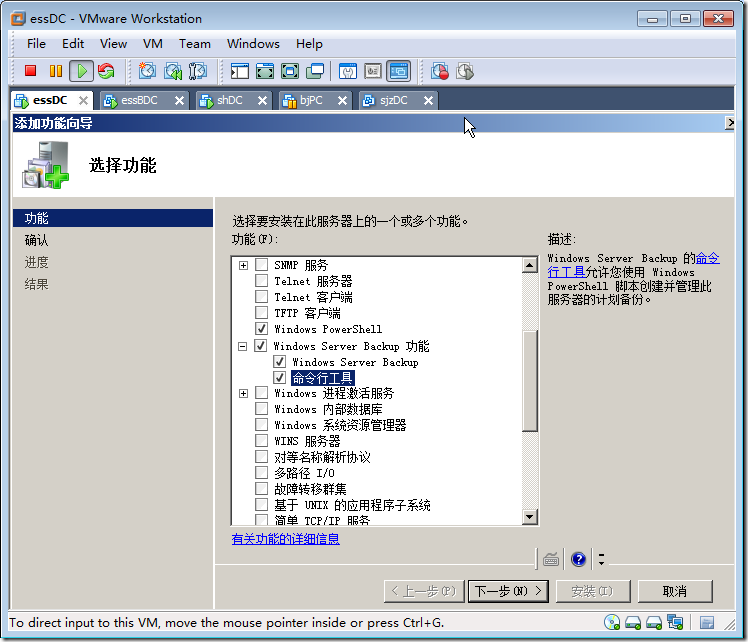Image resolution: width=748 pixels, height=642 pixels.
Task: Click the Replay recording toolbar icon
Action: 465,71
